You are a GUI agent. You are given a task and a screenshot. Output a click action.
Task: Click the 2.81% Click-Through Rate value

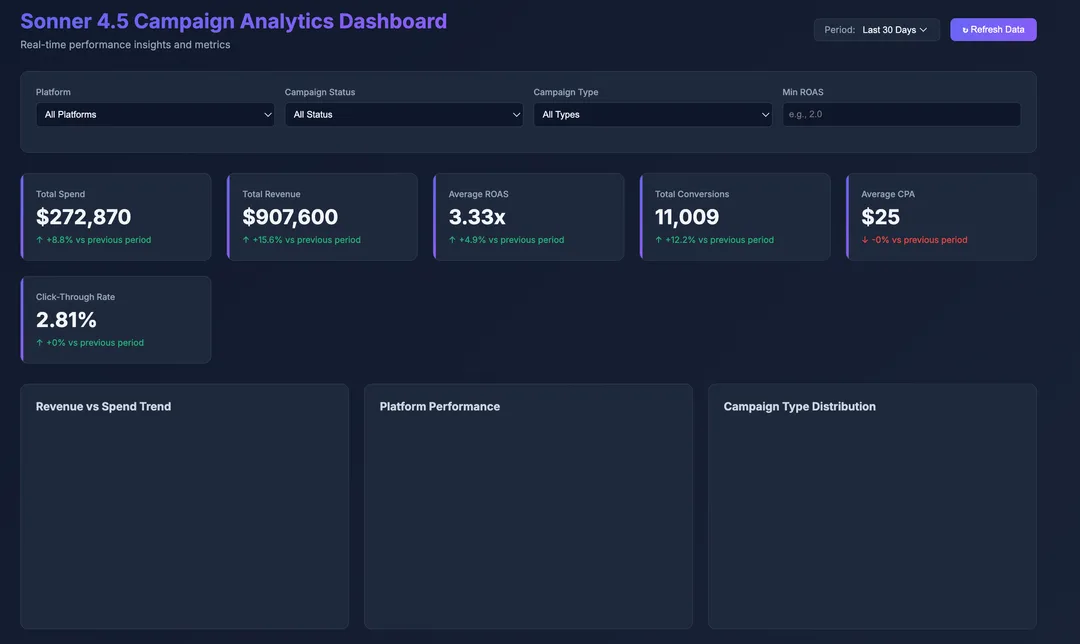[66, 320]
